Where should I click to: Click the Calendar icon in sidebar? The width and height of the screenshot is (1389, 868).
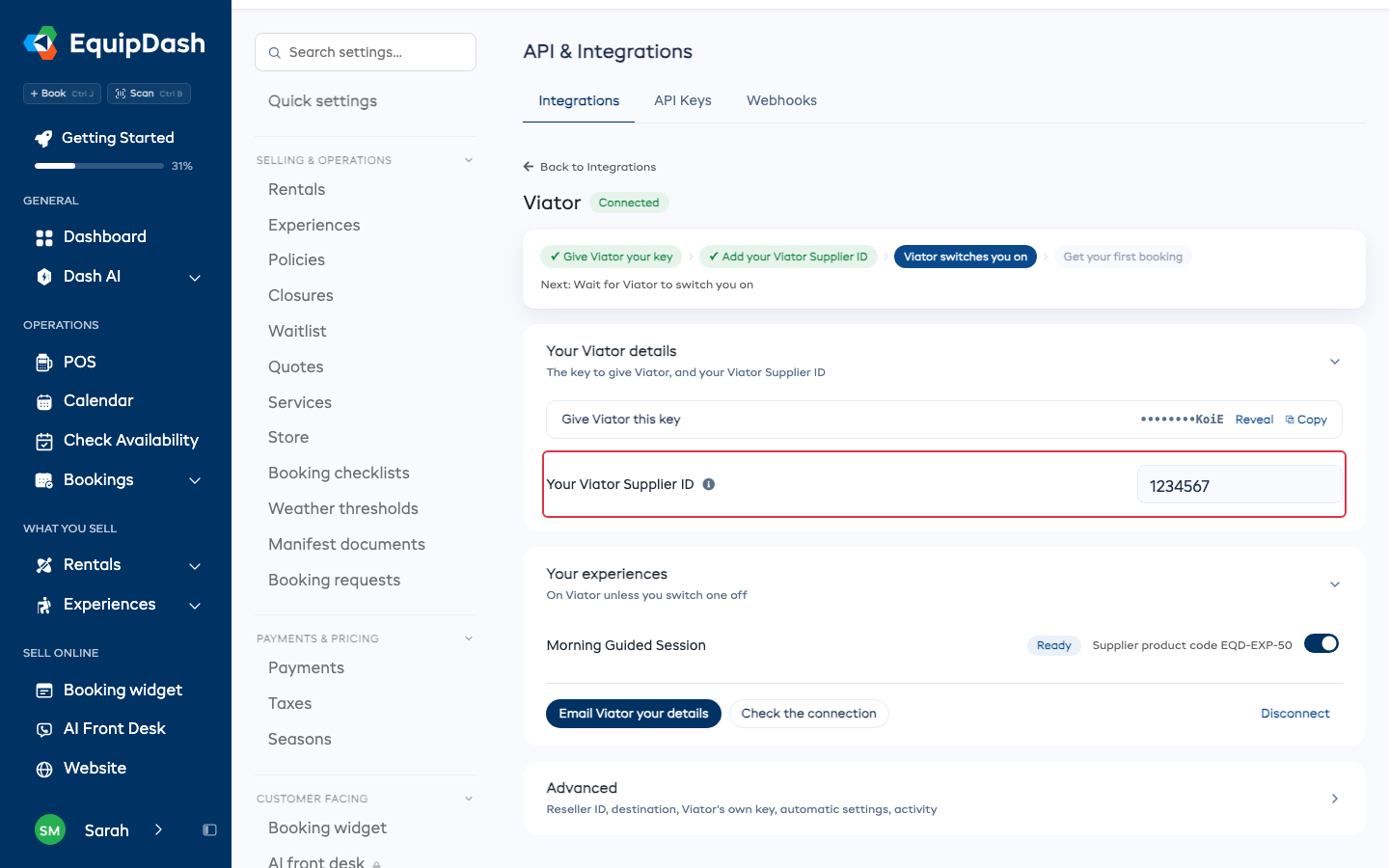(x=44, y=402)
